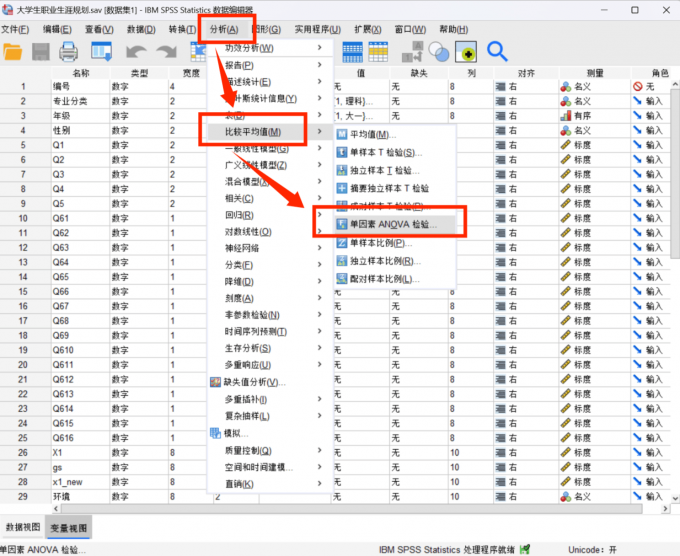Open the 转换(T) menu
The height and width of the screenshot is (556, 680).
point(182,29)
